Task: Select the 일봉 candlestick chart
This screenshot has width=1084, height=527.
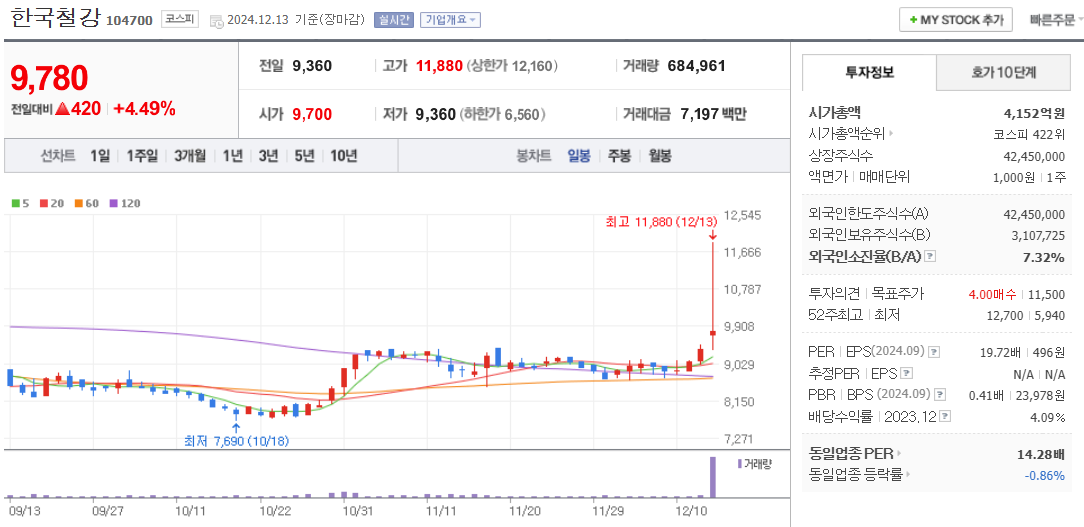Action: coord(579,156)
